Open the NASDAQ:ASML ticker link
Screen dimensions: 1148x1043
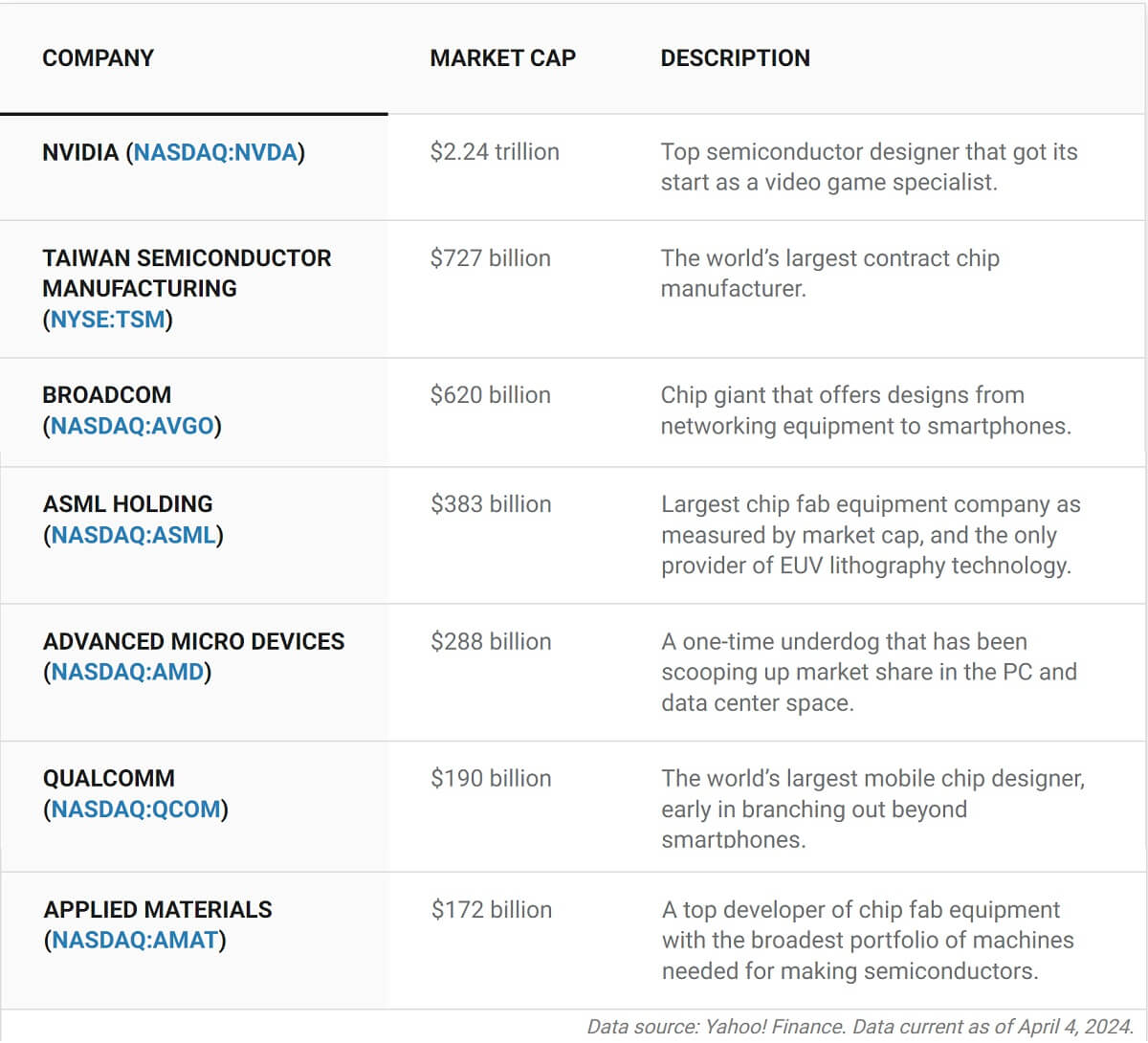(x=133, y=535)
